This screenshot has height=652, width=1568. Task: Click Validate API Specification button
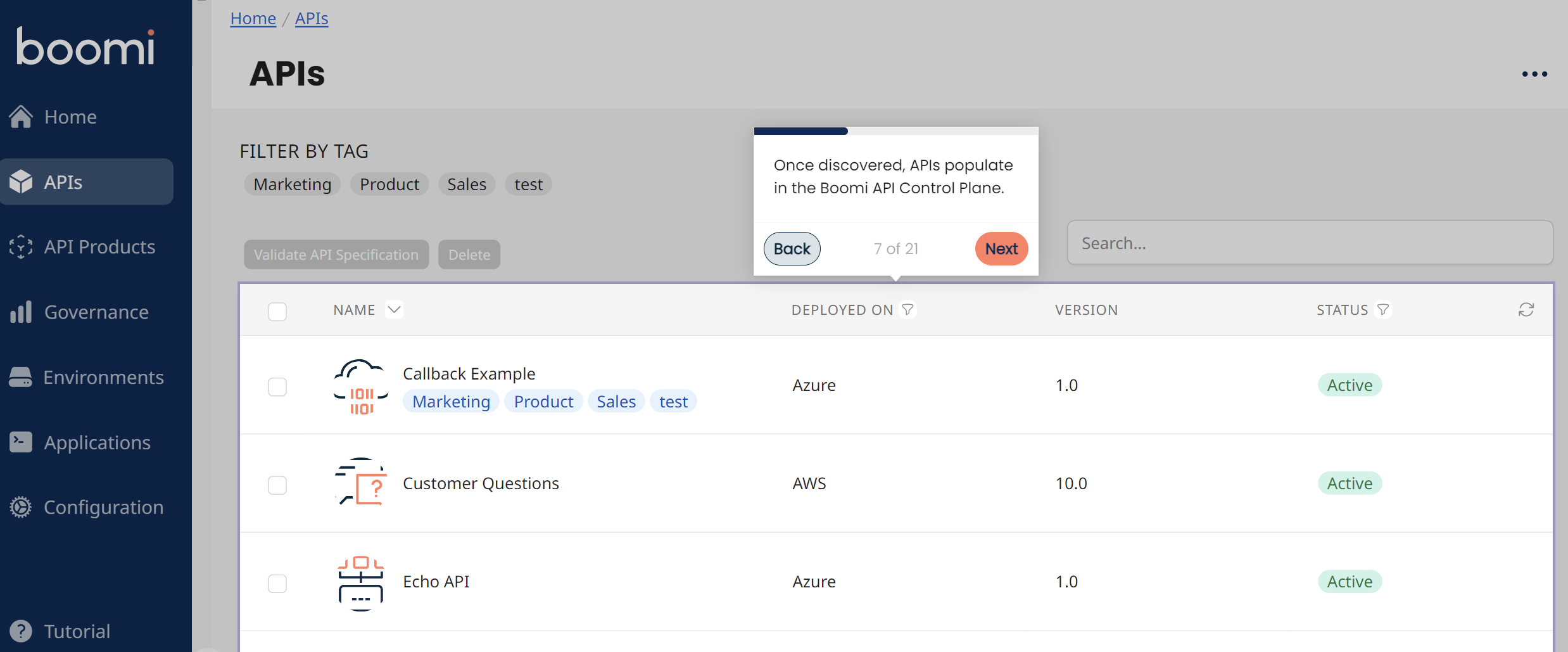(336, 255)
